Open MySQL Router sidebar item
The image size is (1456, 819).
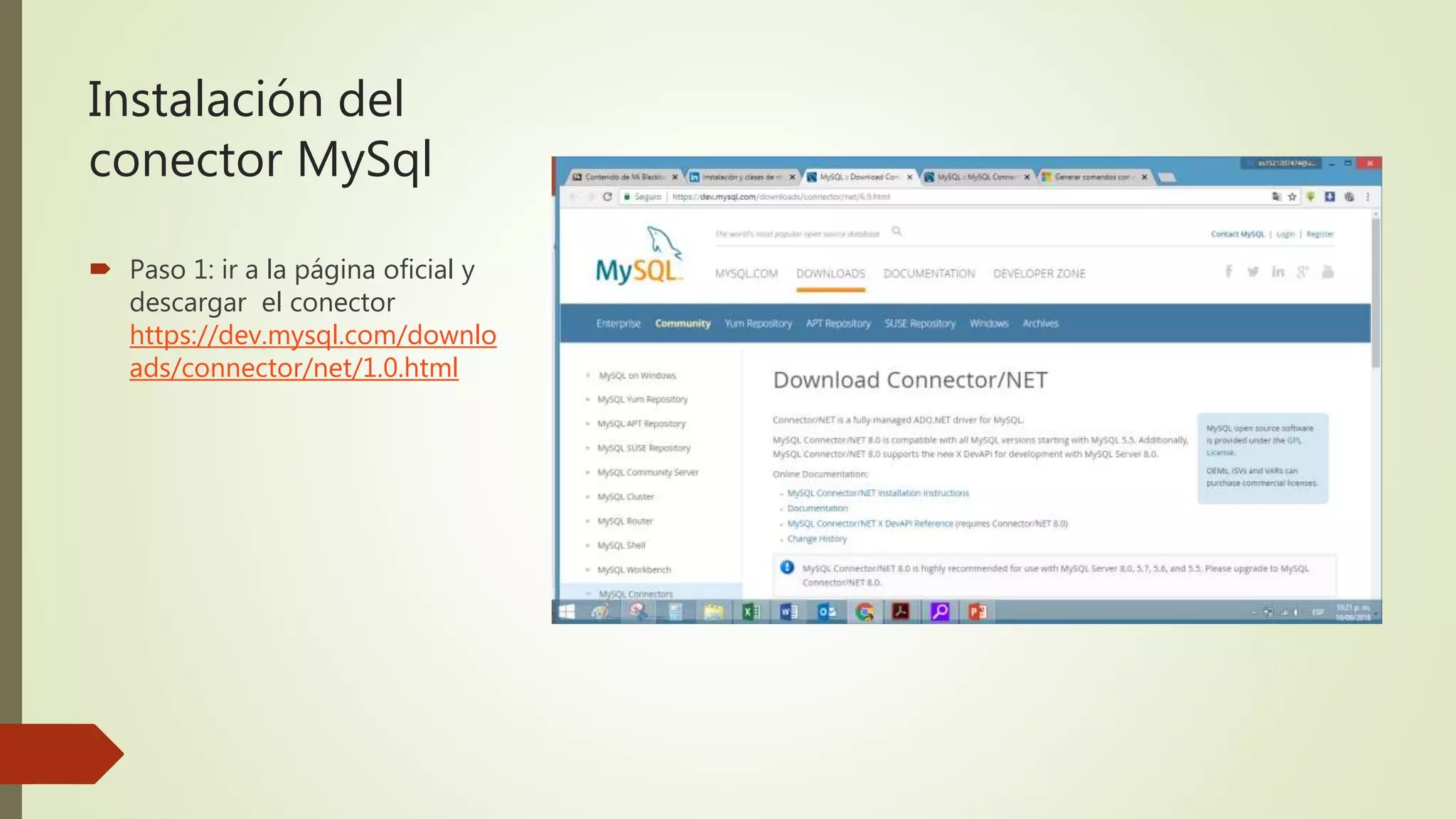click(625, 521)
